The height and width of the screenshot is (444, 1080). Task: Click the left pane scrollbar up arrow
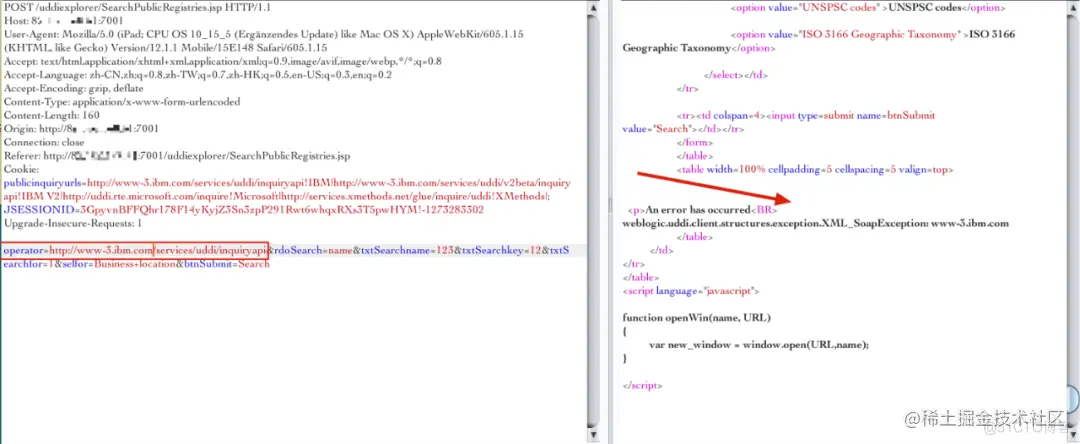(x=593, y=7)
